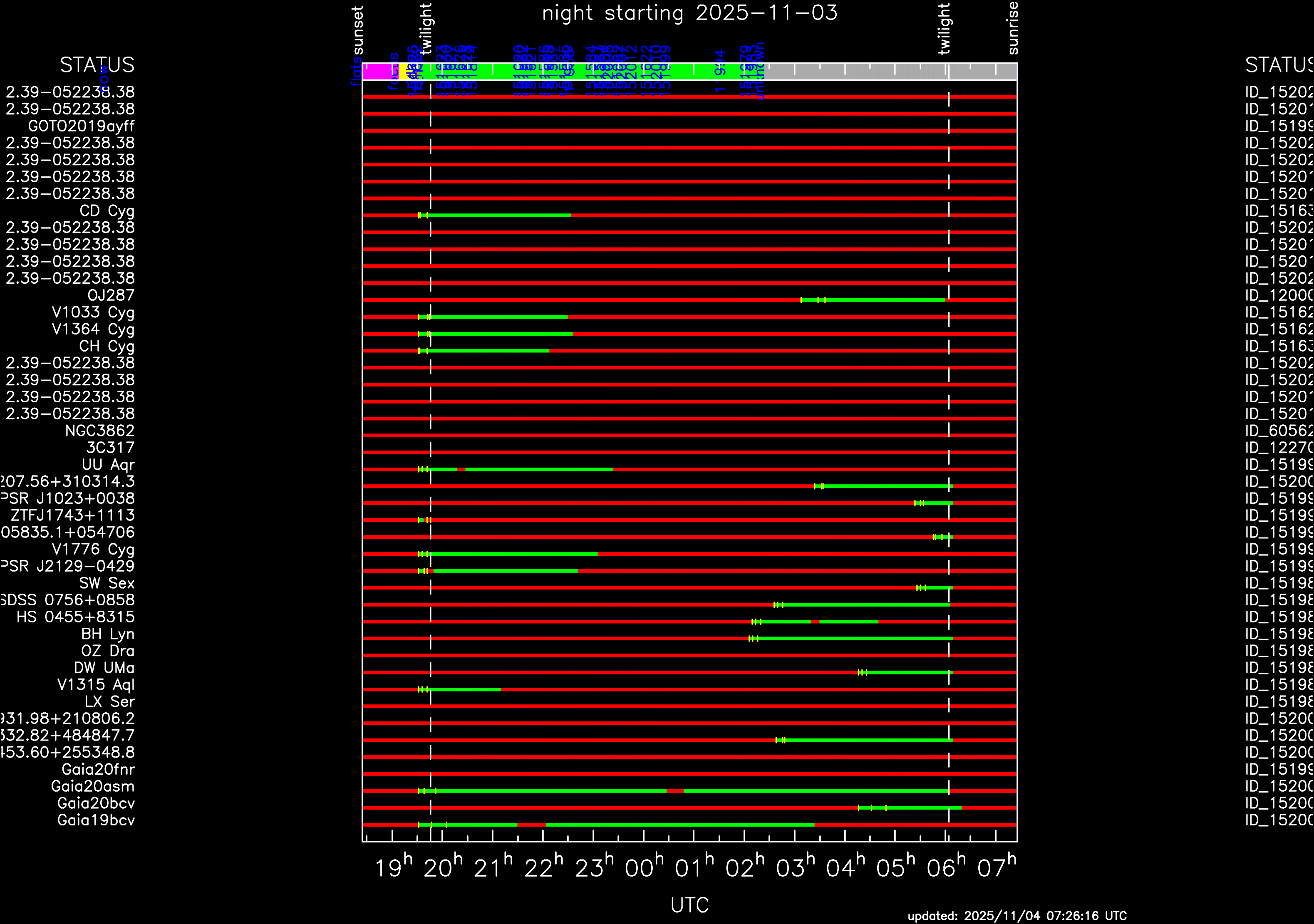
Task: Click the yellow focus segment in status bar
Action: 403,72
